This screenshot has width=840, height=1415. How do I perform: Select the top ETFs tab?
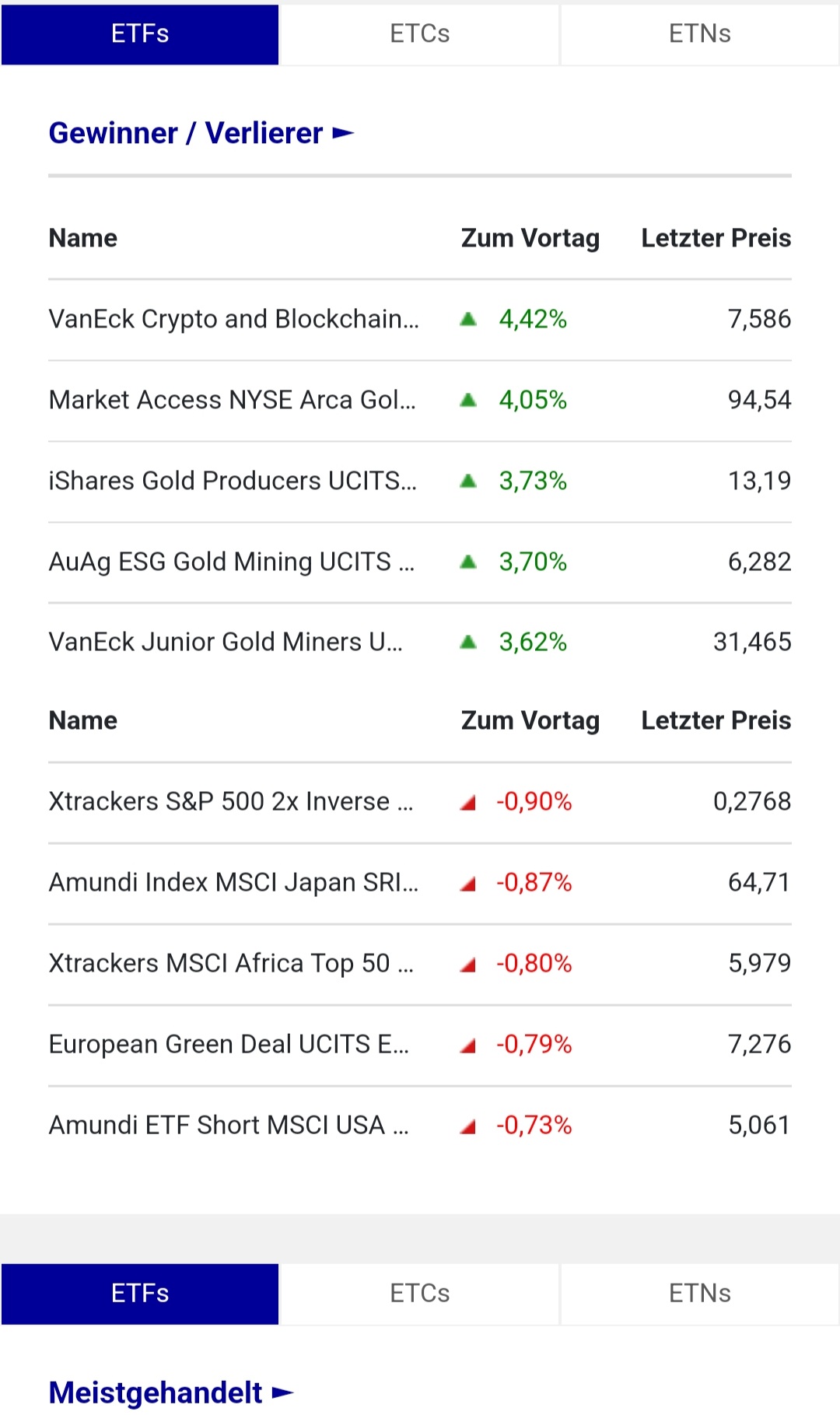coord(140,33)
